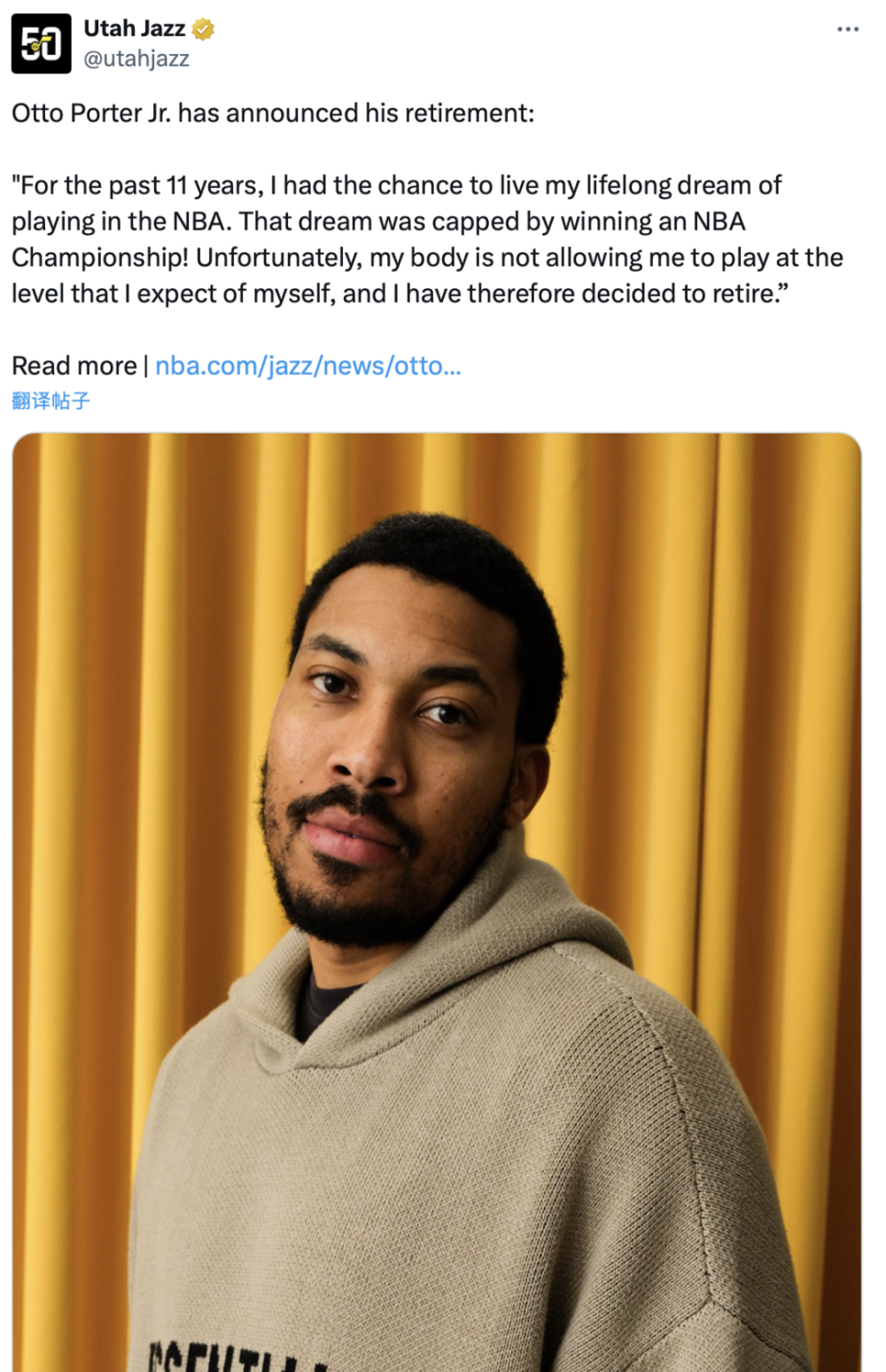Click the Utah Jazz 50 logo avatar
This screenshot has height=1372, width=886.
click(41, 43)
